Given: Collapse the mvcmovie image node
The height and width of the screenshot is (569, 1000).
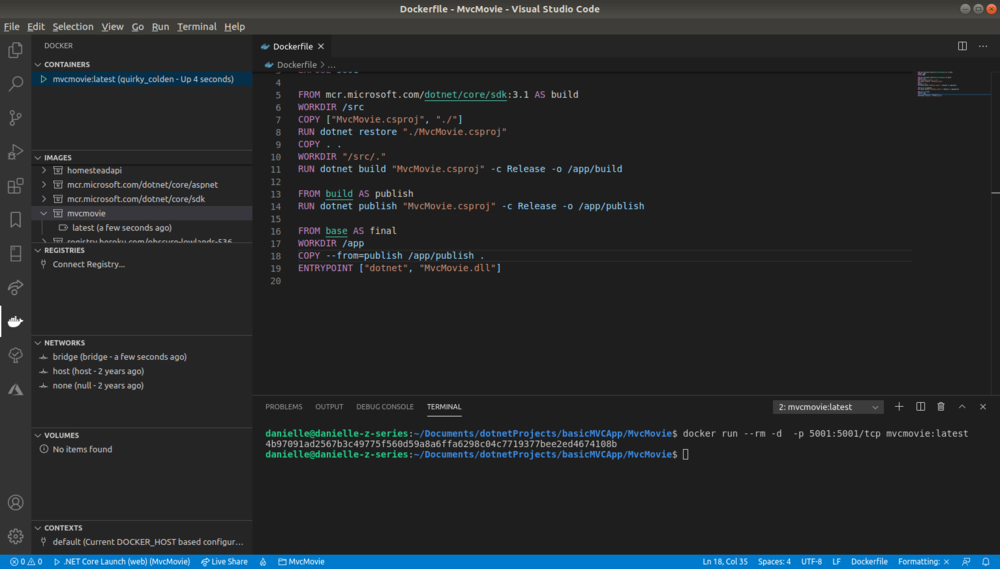Looking at the screenshot, I should click(44, 213).
